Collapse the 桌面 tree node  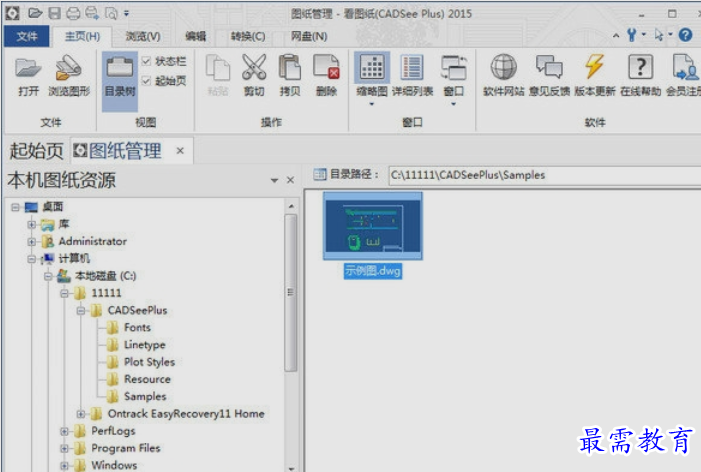pos(15,207)
